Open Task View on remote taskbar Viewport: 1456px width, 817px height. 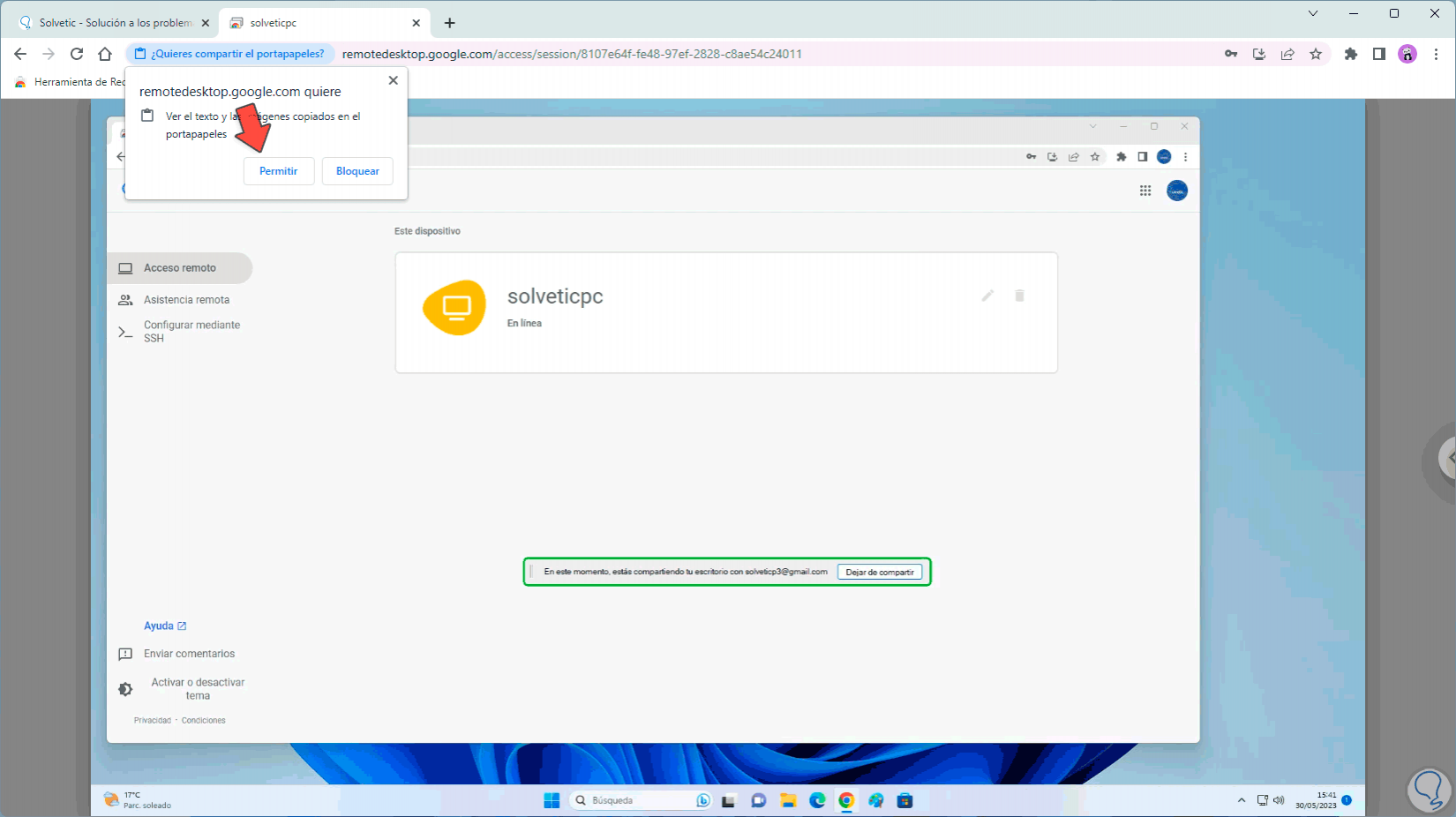click(729, 800)
